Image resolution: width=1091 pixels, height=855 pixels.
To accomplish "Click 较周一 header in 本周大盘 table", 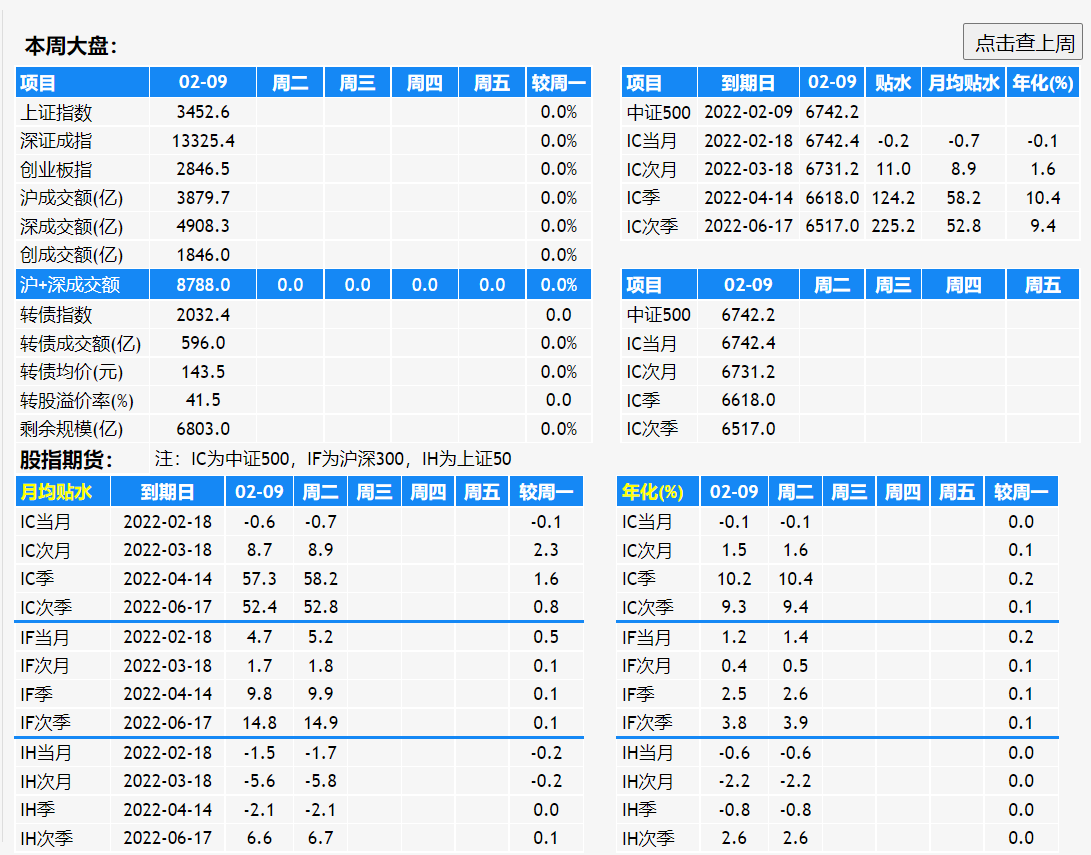I will click(559, 83).
